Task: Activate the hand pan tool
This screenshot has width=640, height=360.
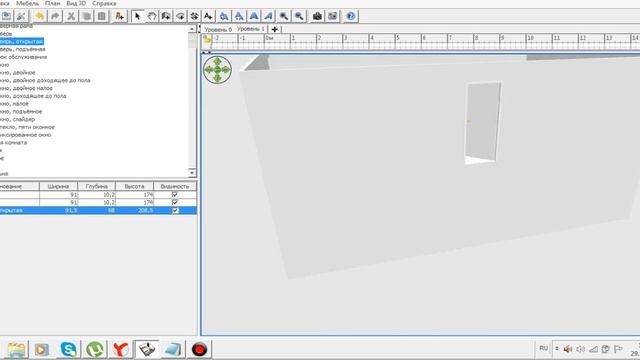Action: (x=151, y=16)
